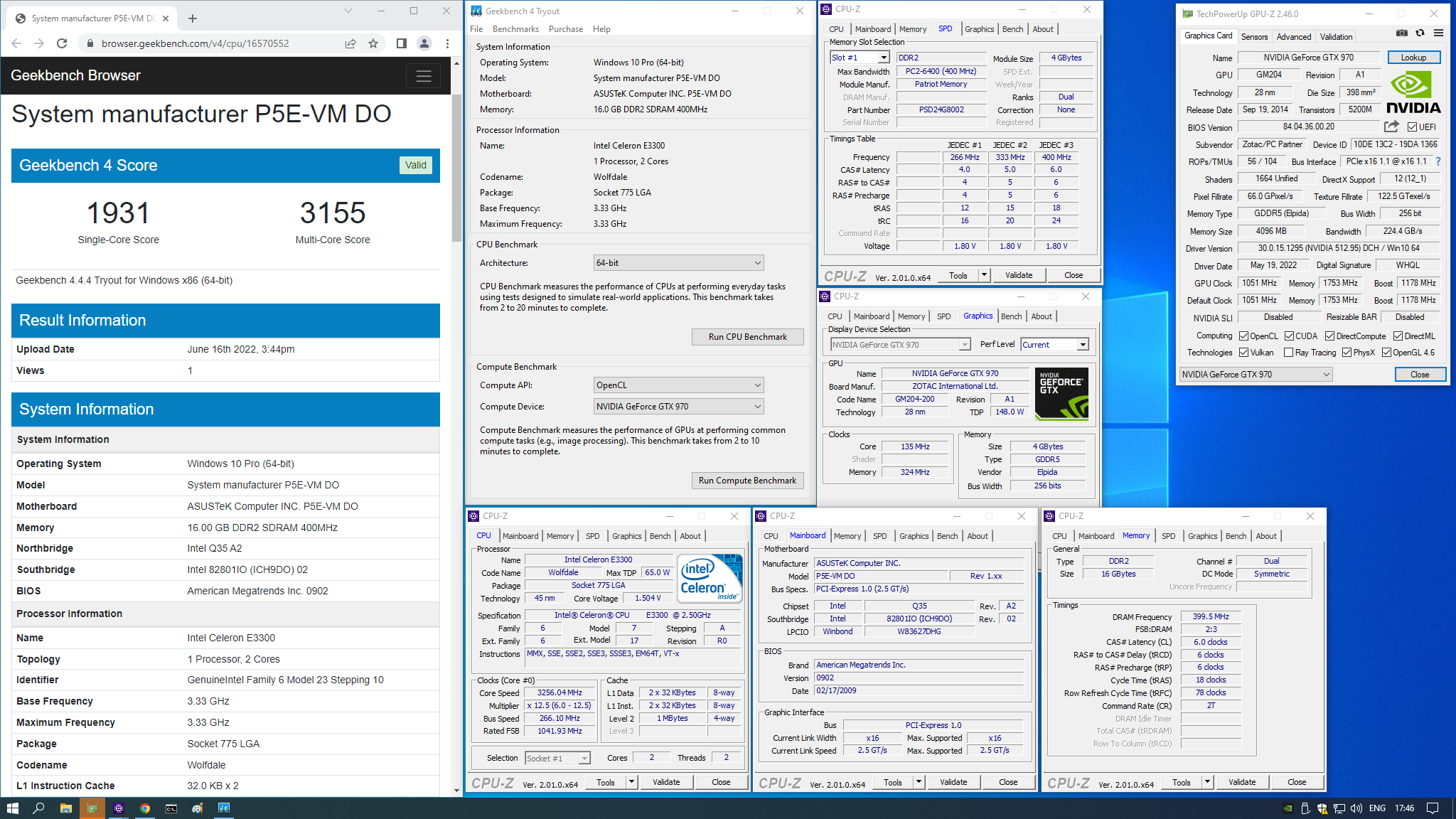Go back in Chrome browser

(16, 43)
